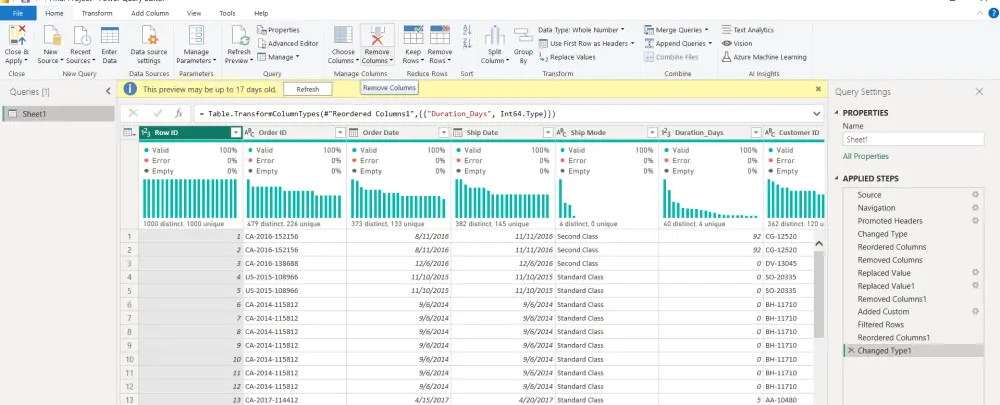The image size is (1000, 405).
Task: Open the All Properties link
Action: coord(865,156)
